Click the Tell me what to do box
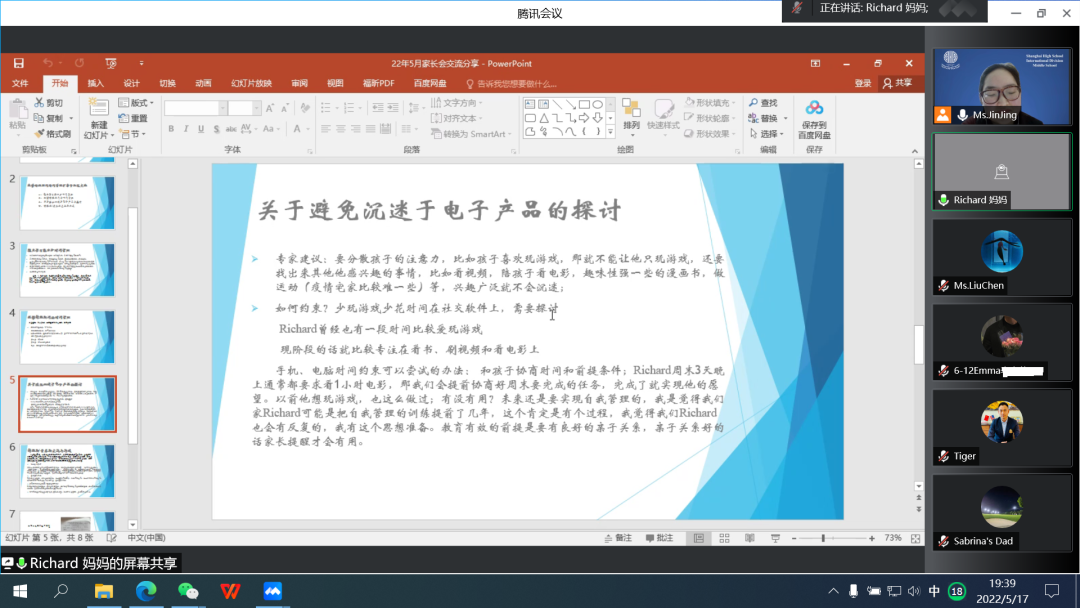The height and width of the screenshot is (608, 1080). pyautogui.click(x=512, y=84)
